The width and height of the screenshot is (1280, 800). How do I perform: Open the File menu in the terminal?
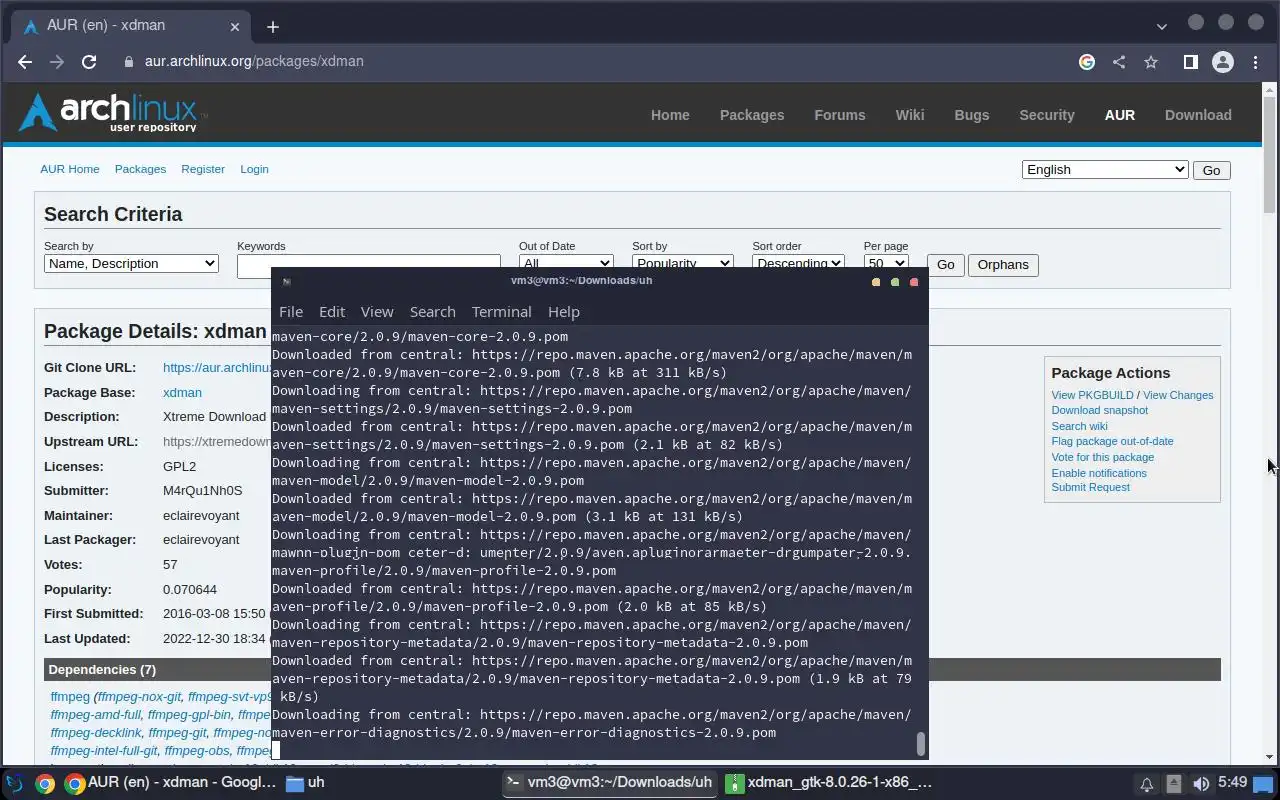(291, 312)
